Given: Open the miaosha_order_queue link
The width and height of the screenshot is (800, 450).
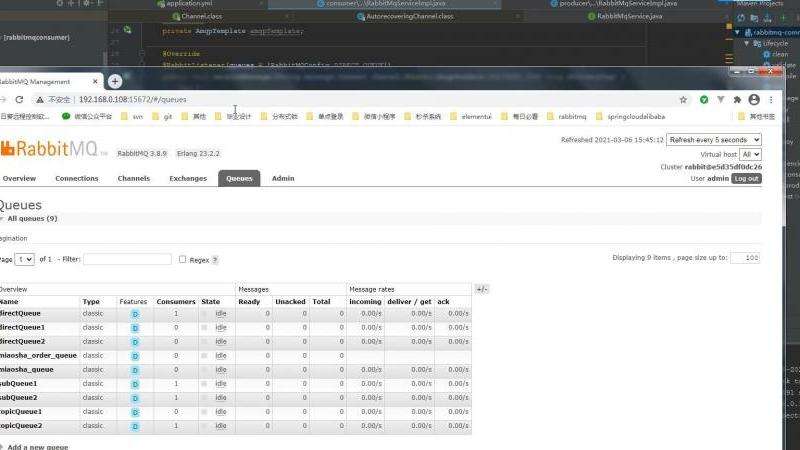Looking at the screenshot, I should (38, 355).
